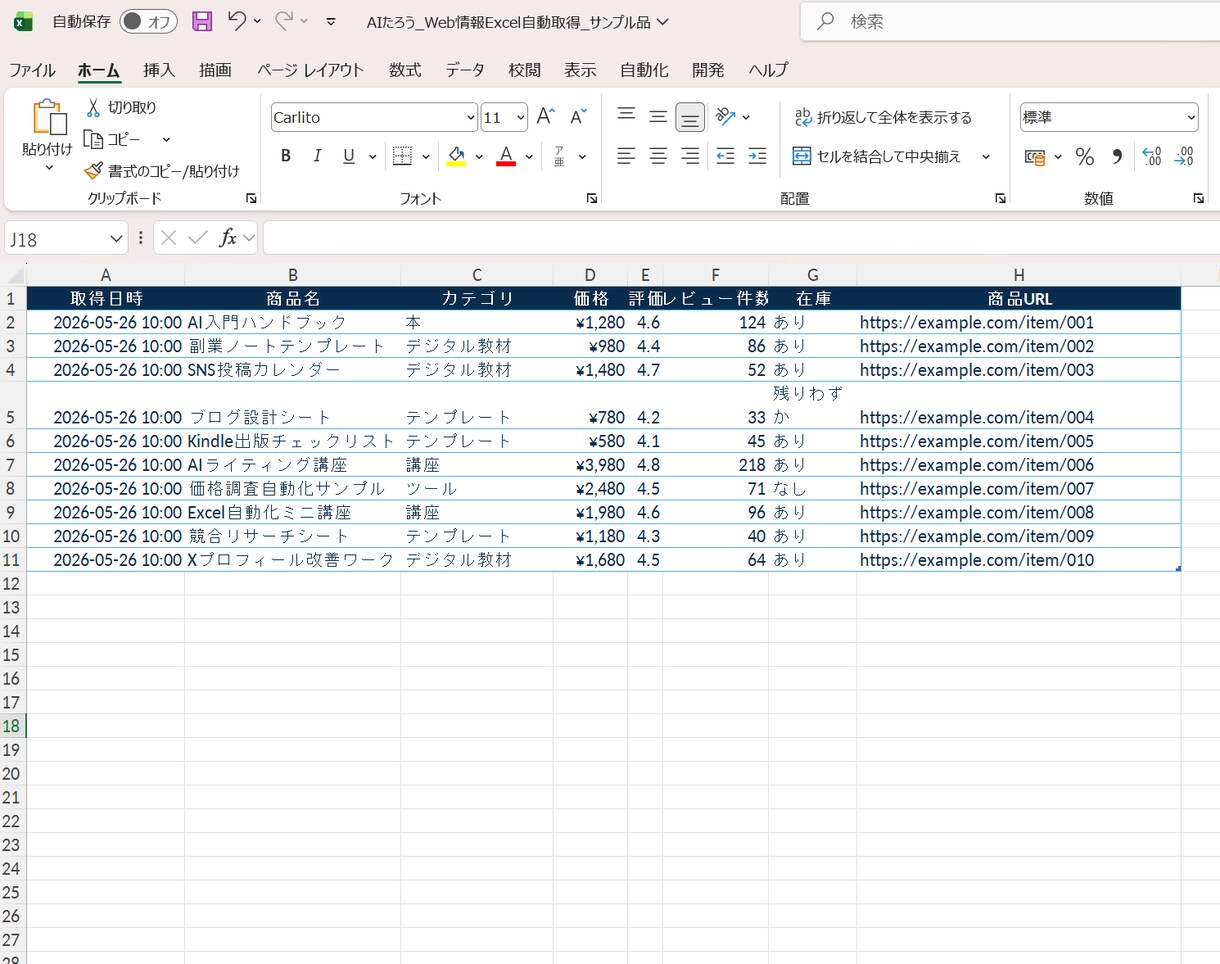Click the 切り取り scissors icon
1220x964 pixels.
[93, 107]
